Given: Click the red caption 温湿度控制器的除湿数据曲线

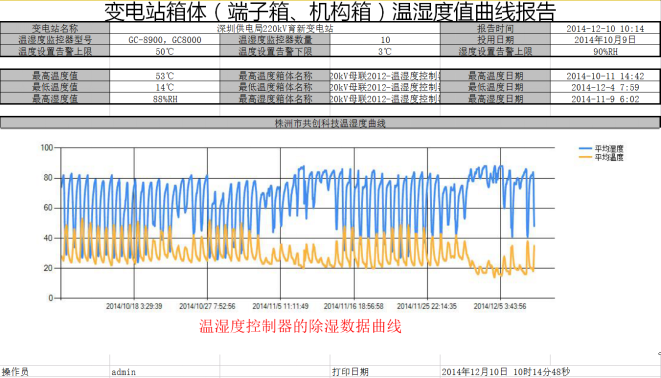Looking at the screenshot, I should coord(300,326).
